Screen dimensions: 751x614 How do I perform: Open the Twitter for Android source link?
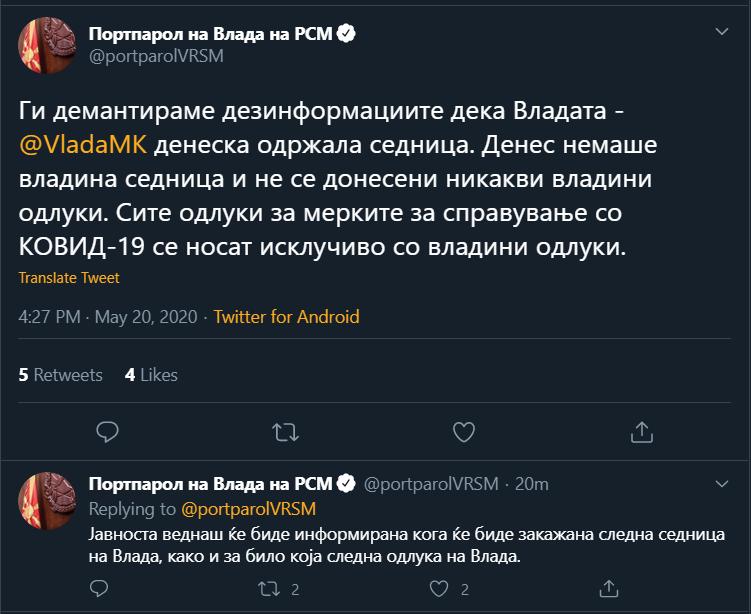286,317
